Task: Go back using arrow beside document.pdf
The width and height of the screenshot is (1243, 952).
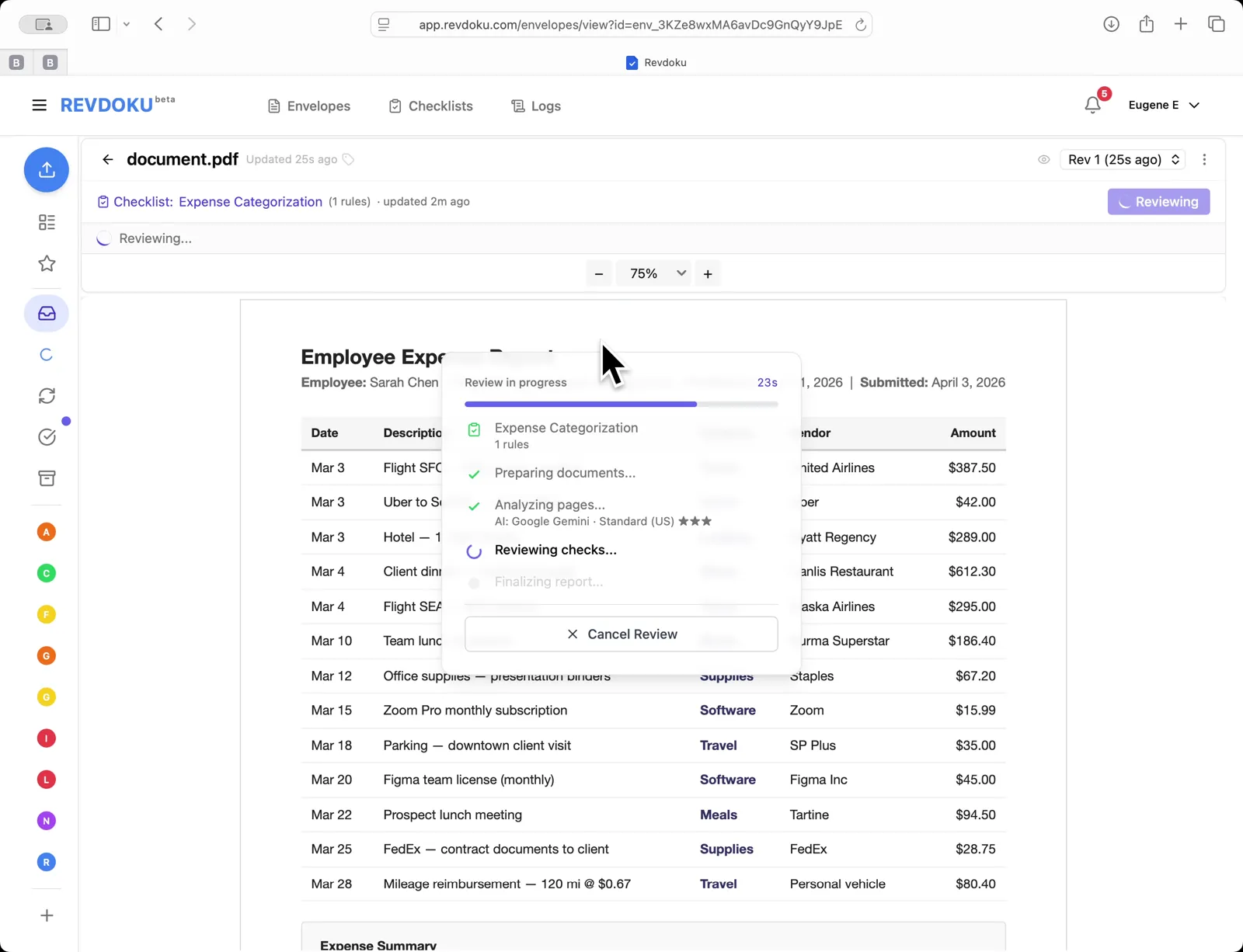Action: (108, 160)
